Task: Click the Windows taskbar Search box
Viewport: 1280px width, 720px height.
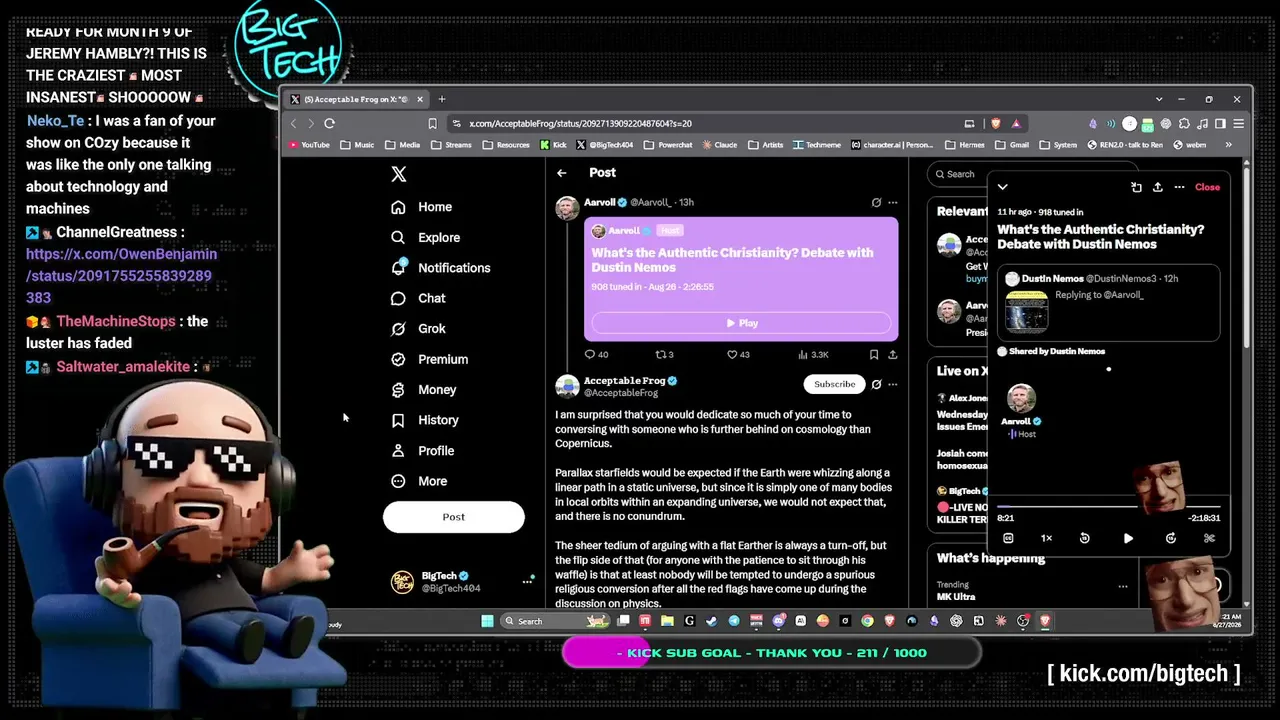Action: tap(556, 621)
